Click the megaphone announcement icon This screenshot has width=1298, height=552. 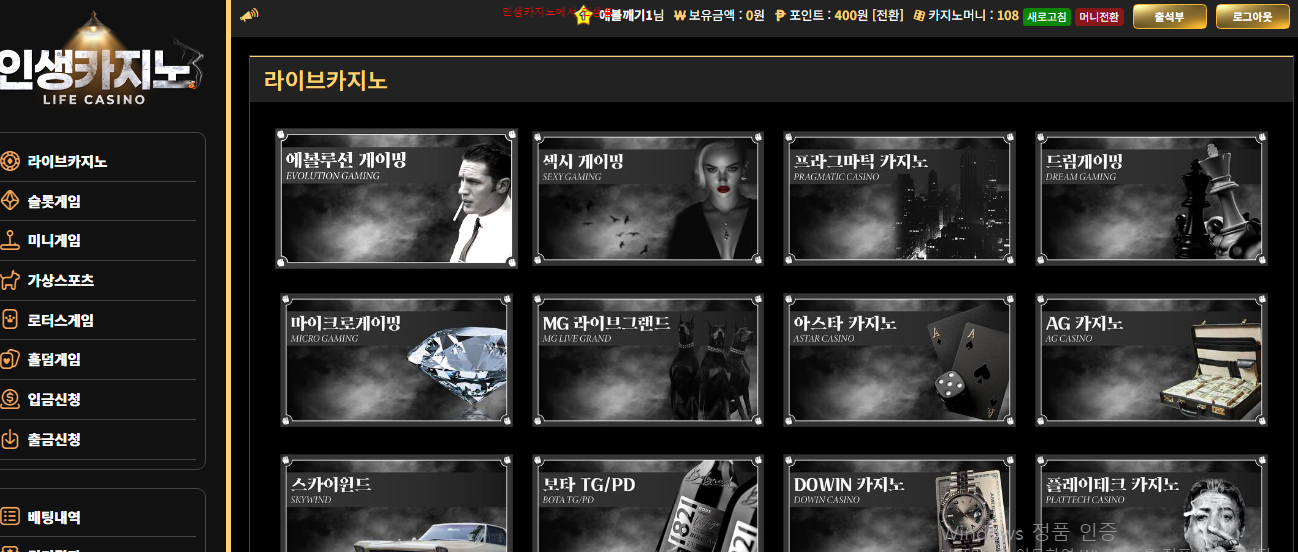(x=249, y=15)
